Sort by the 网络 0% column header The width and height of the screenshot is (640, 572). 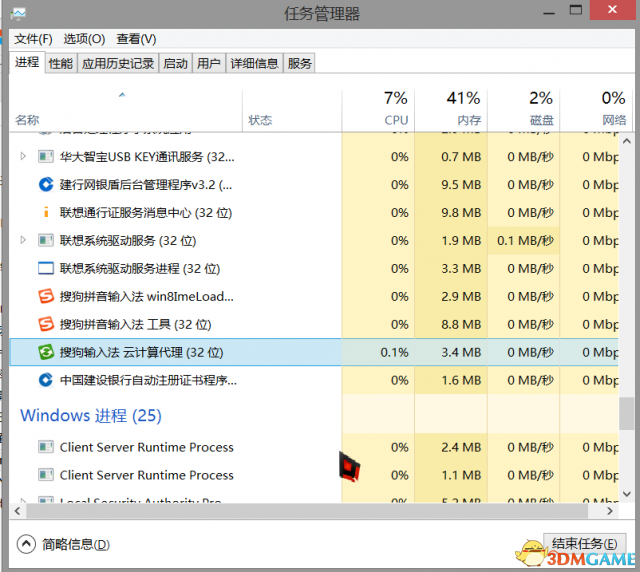596,109
